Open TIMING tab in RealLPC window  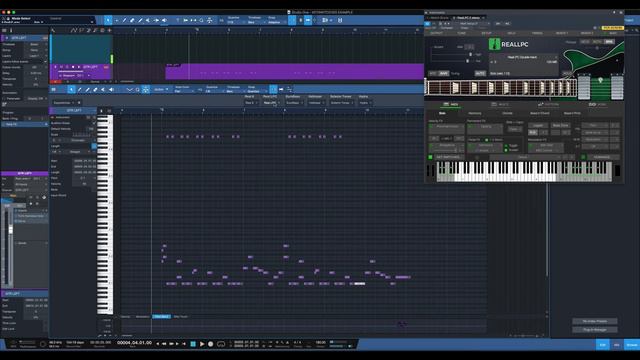tap(537, 33)
